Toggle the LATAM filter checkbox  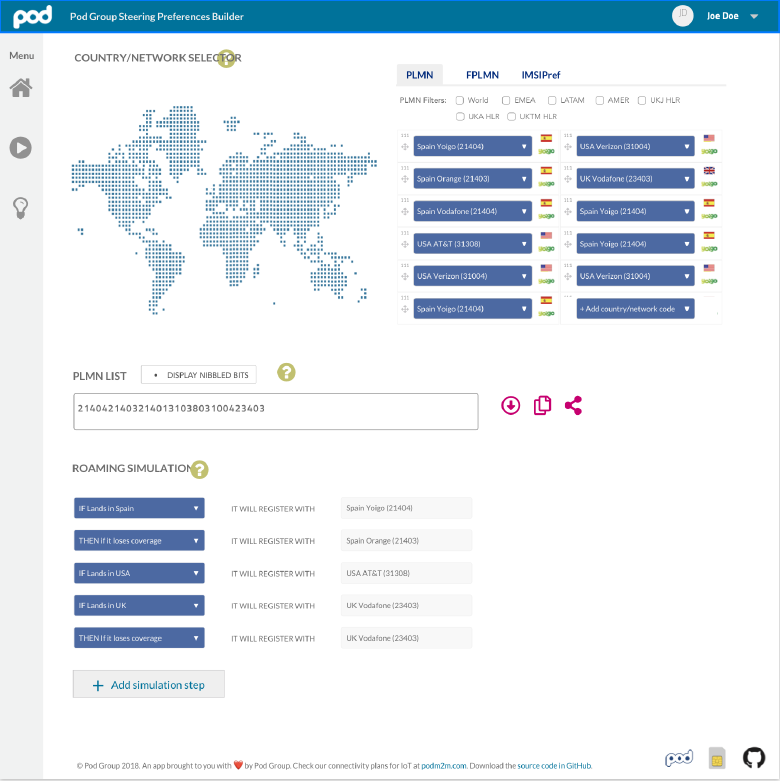(x=552, y=100)
